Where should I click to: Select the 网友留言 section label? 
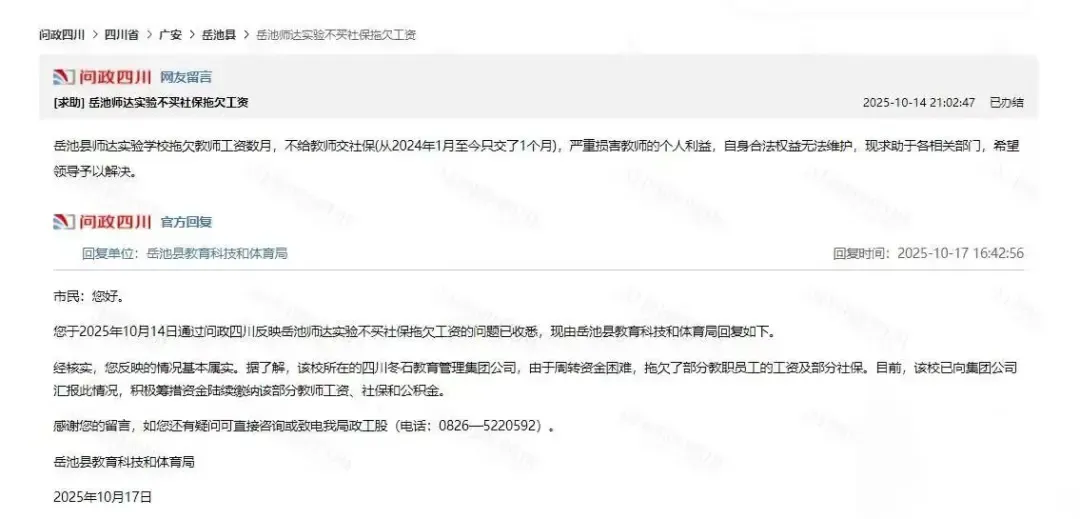186,77
